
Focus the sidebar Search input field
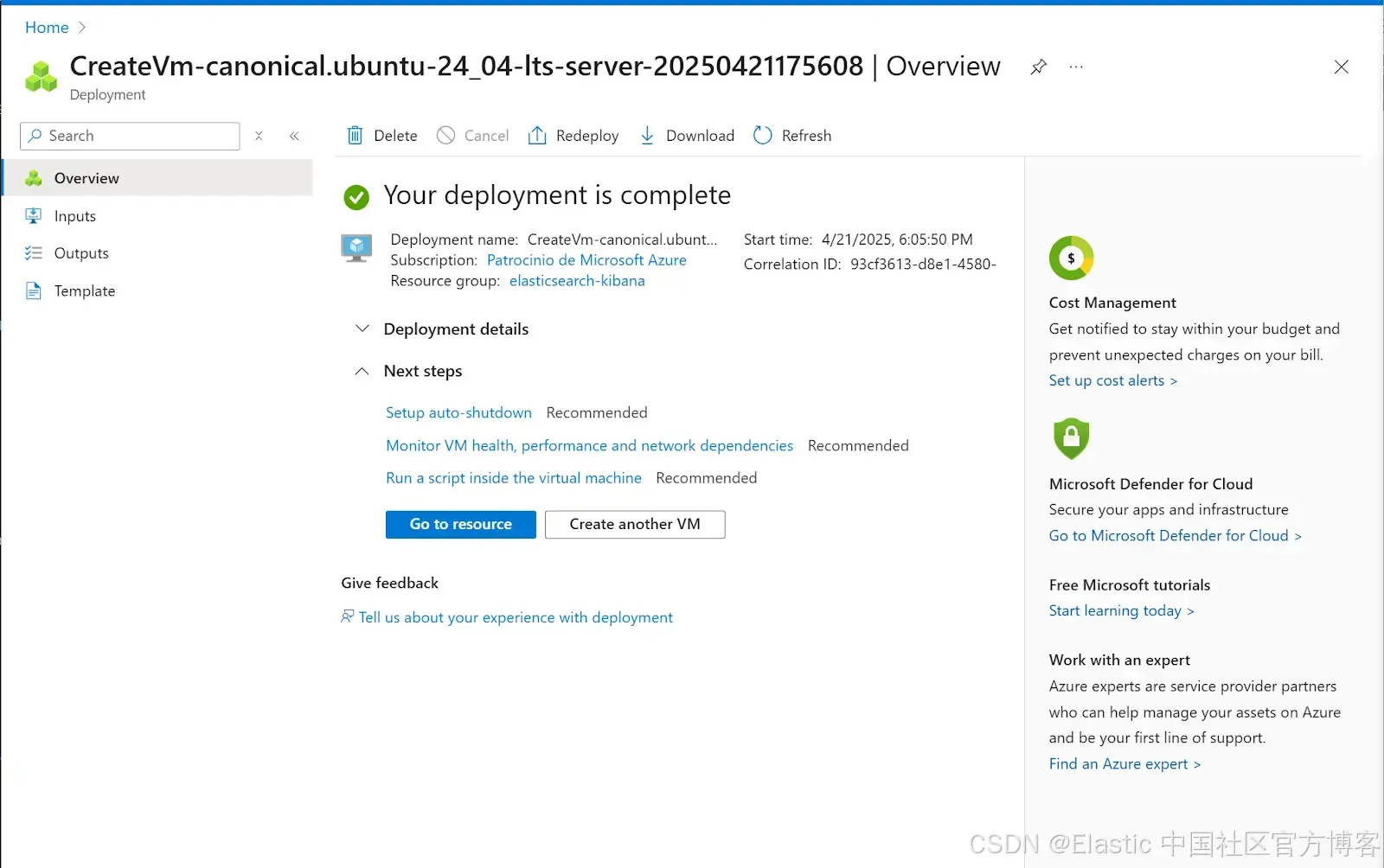point(130,136)
